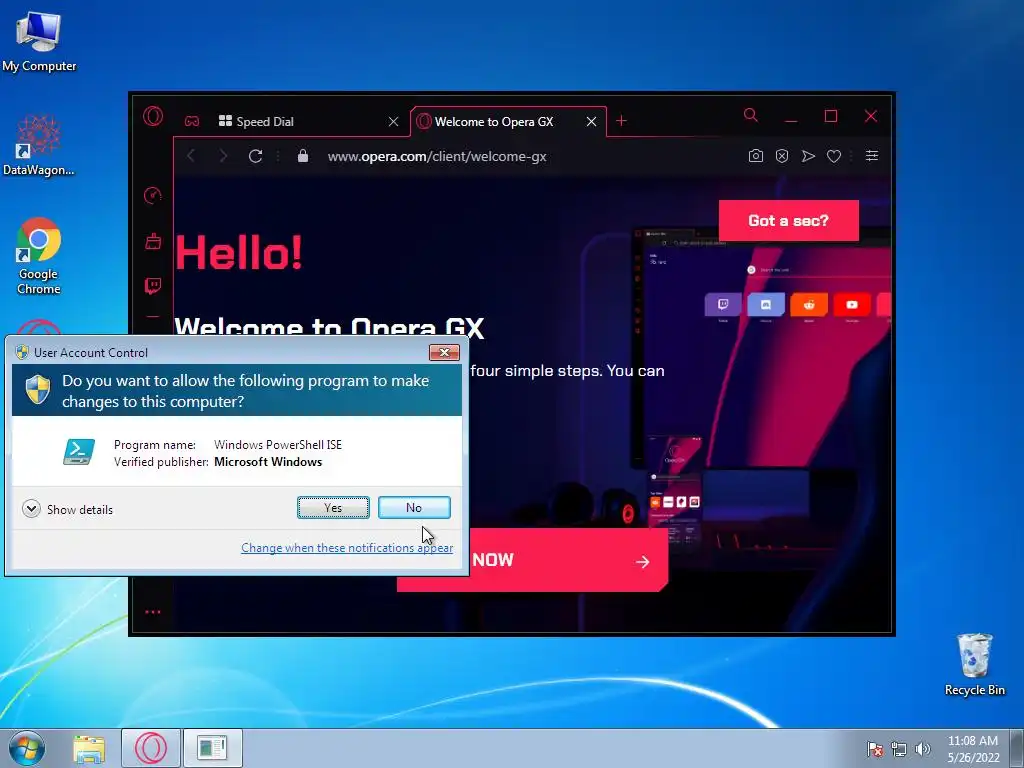Viewport: 1024px width, 768px height.
Task: Select the Recycle Bin desktop icon
Action: (974, 664)
